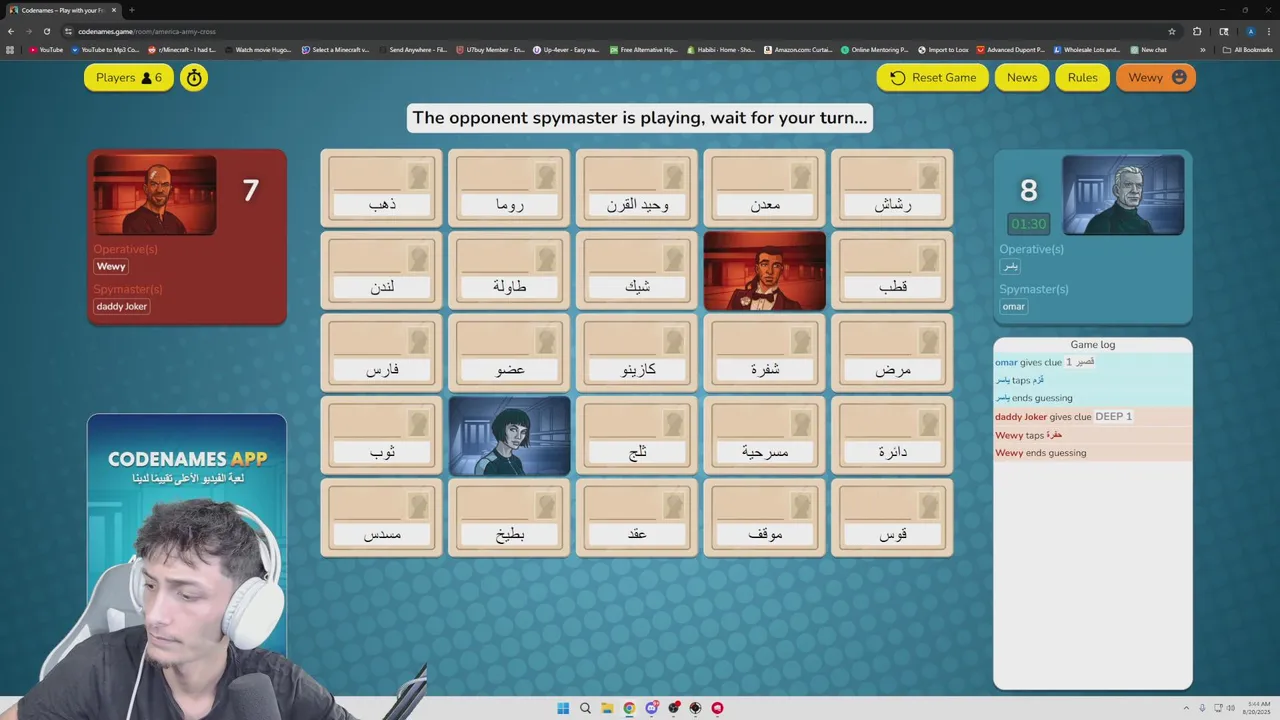
Task: Select the وحيد القرن word card
Action: point(637,188)
